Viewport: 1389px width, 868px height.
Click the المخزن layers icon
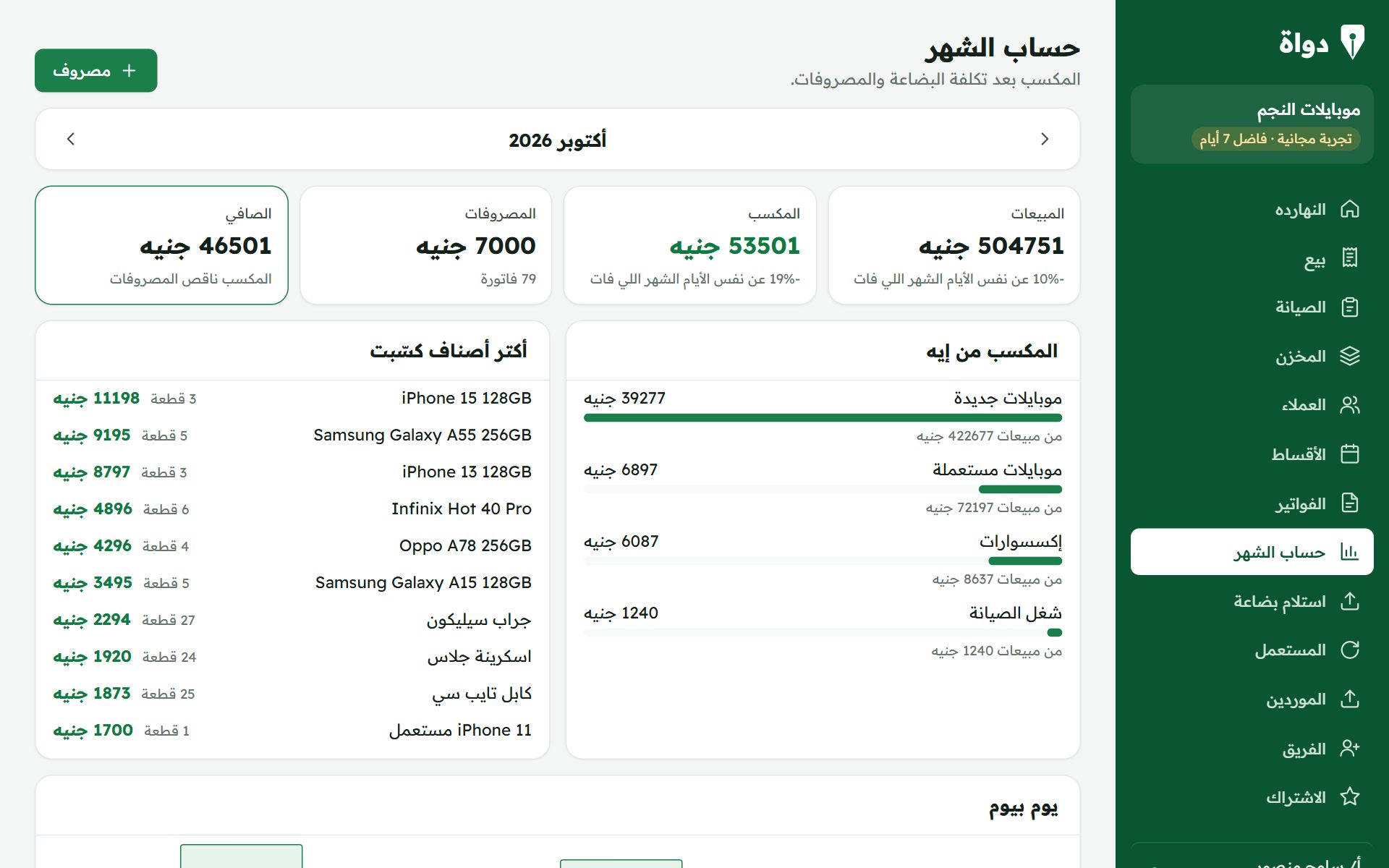(x=1349, y=356)
